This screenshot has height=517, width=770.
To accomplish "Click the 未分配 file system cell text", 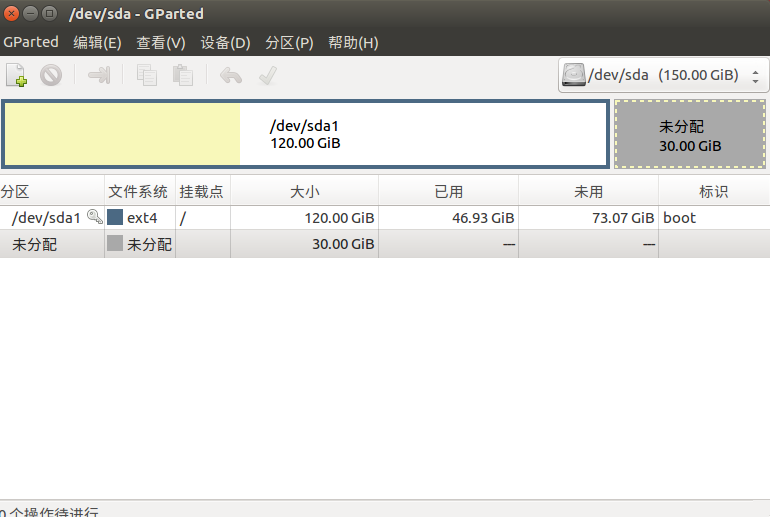I will click(149, 244).
